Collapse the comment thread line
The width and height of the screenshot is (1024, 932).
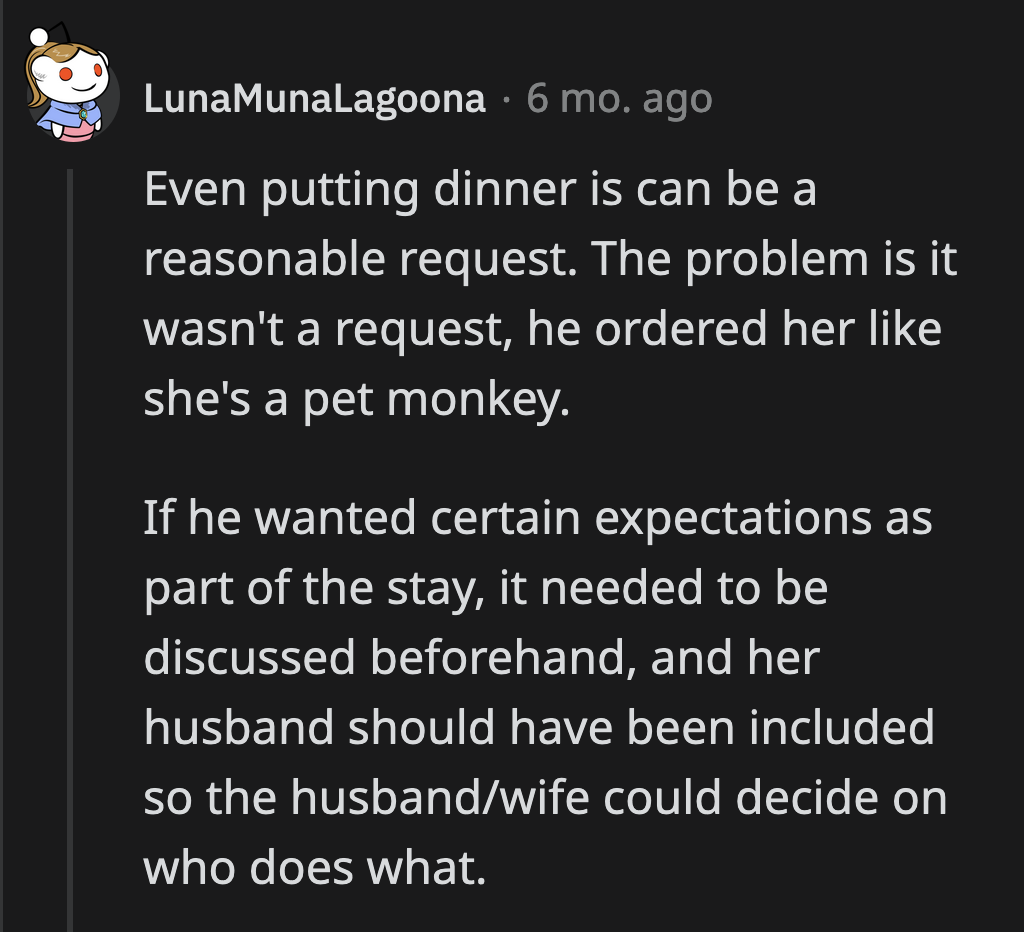70,500
